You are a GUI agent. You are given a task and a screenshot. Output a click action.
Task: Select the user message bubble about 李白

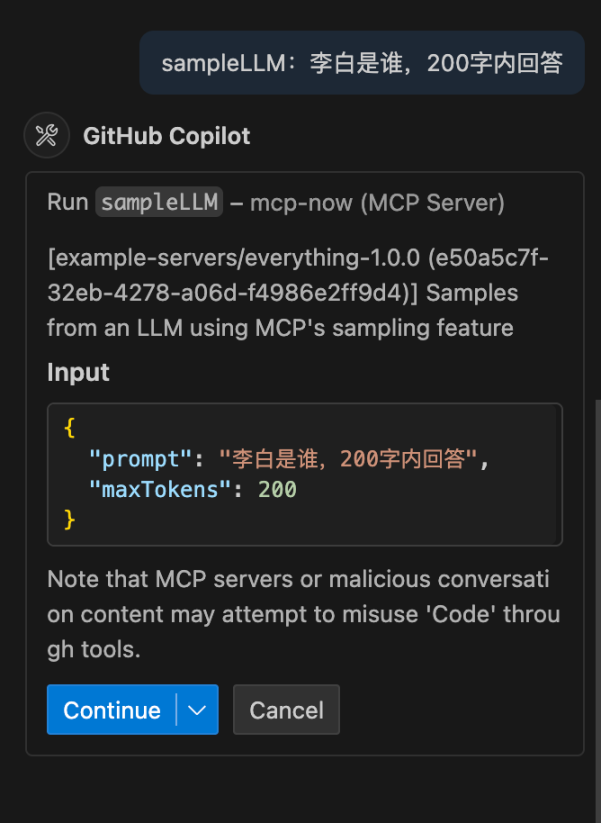coord(362,63)
